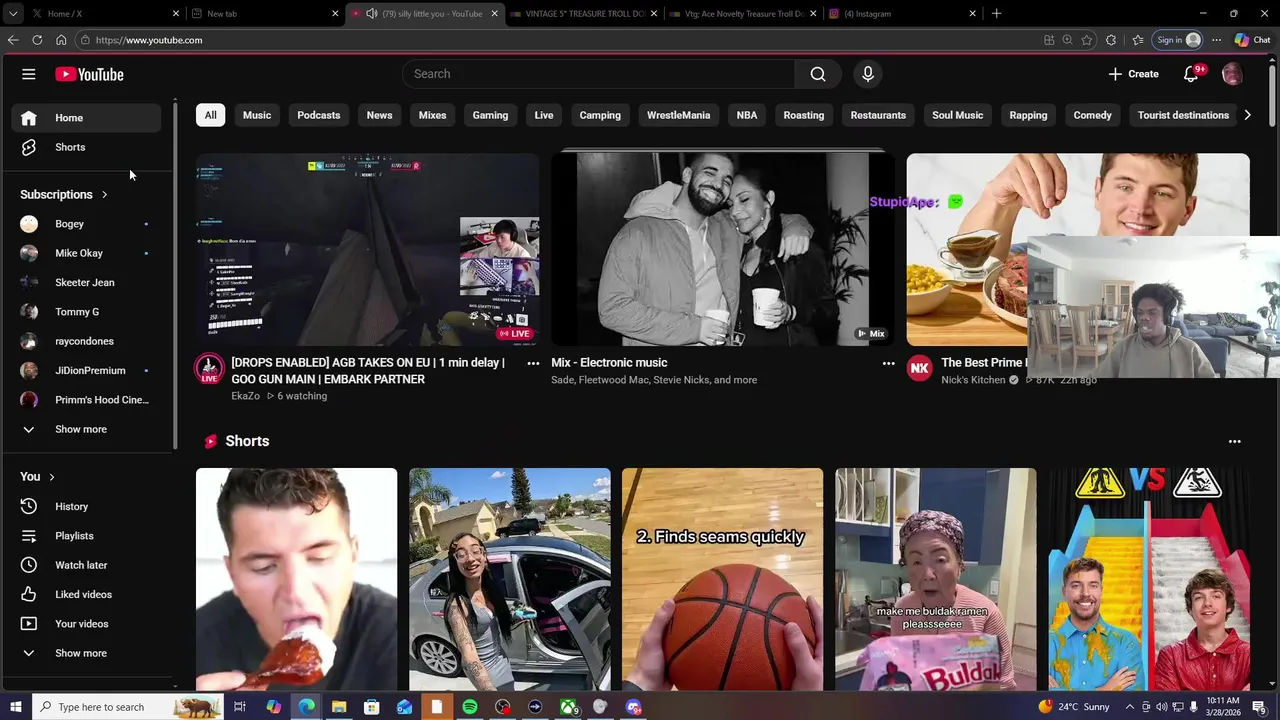Open the buldak ramen Short
Screen dimensions: 1280x720
(x=936, y=579)
